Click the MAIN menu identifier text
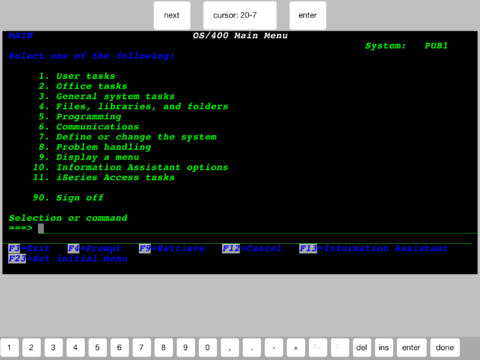This screenshot has width=480, height=360. pyautogui.click(x=21, y=36)
